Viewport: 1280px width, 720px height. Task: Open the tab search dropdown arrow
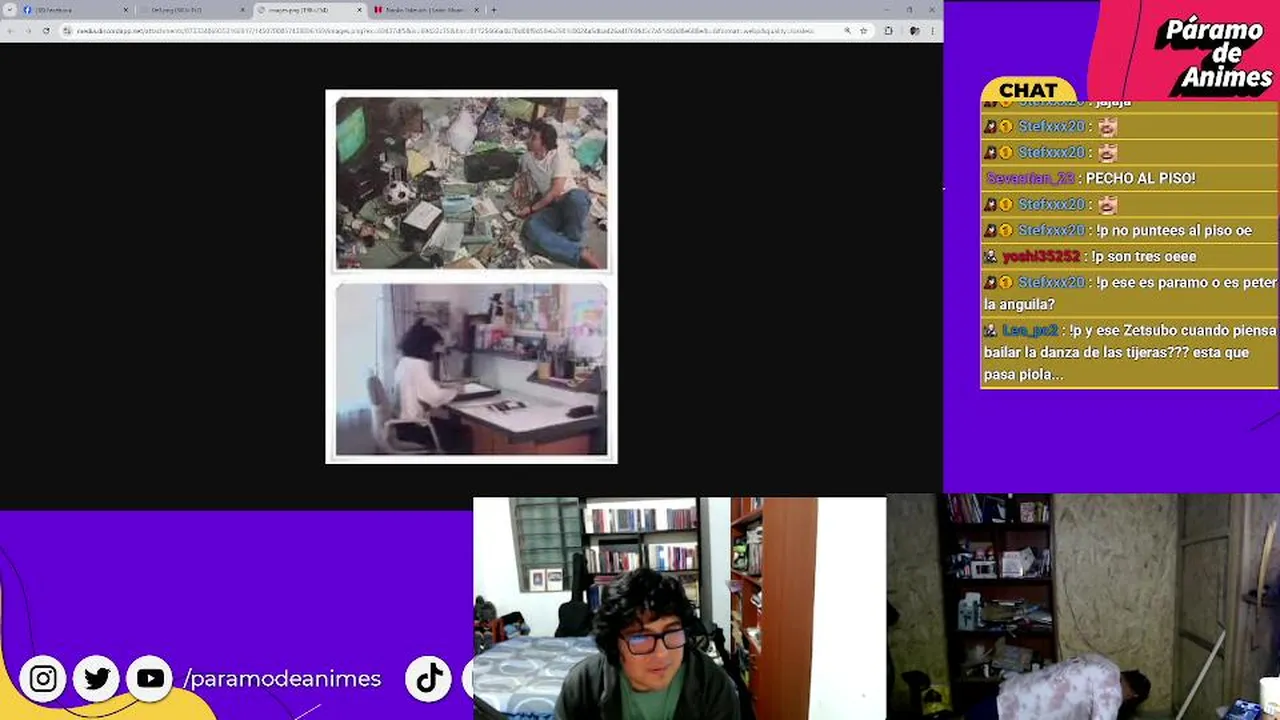pos(10,10)
